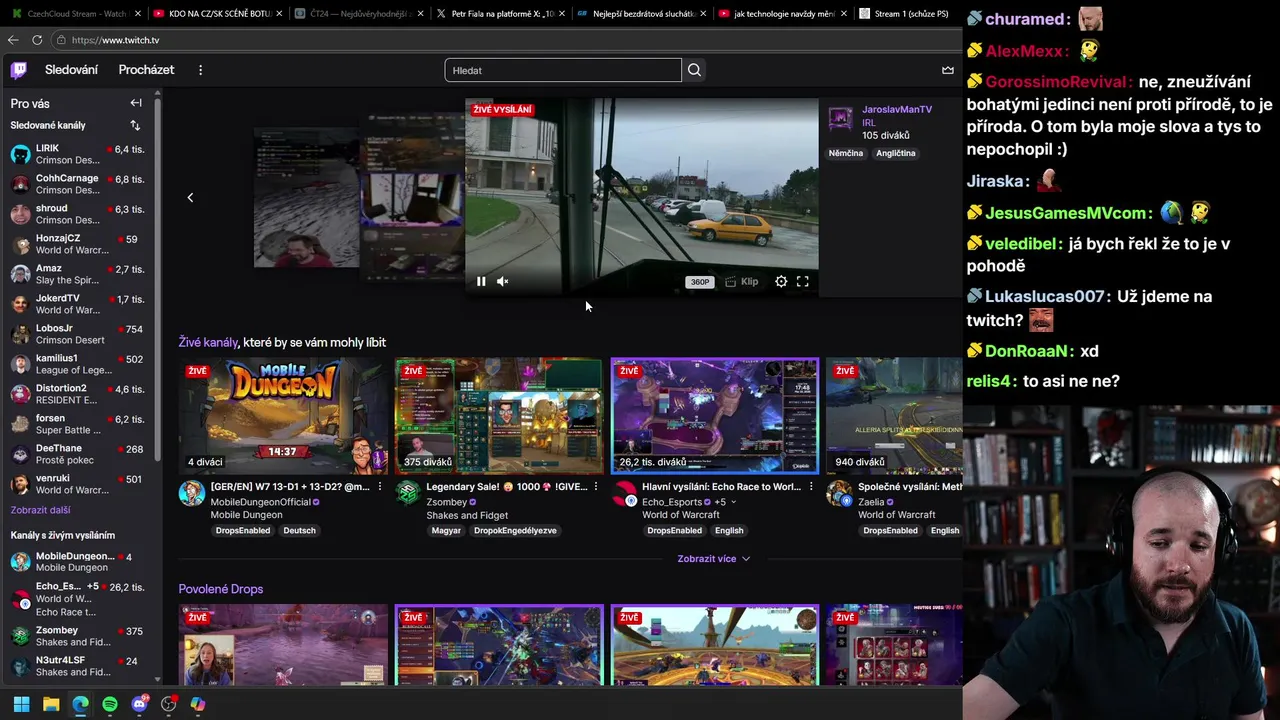Click the Magyar tag under Zsombey

pos(446,531)
